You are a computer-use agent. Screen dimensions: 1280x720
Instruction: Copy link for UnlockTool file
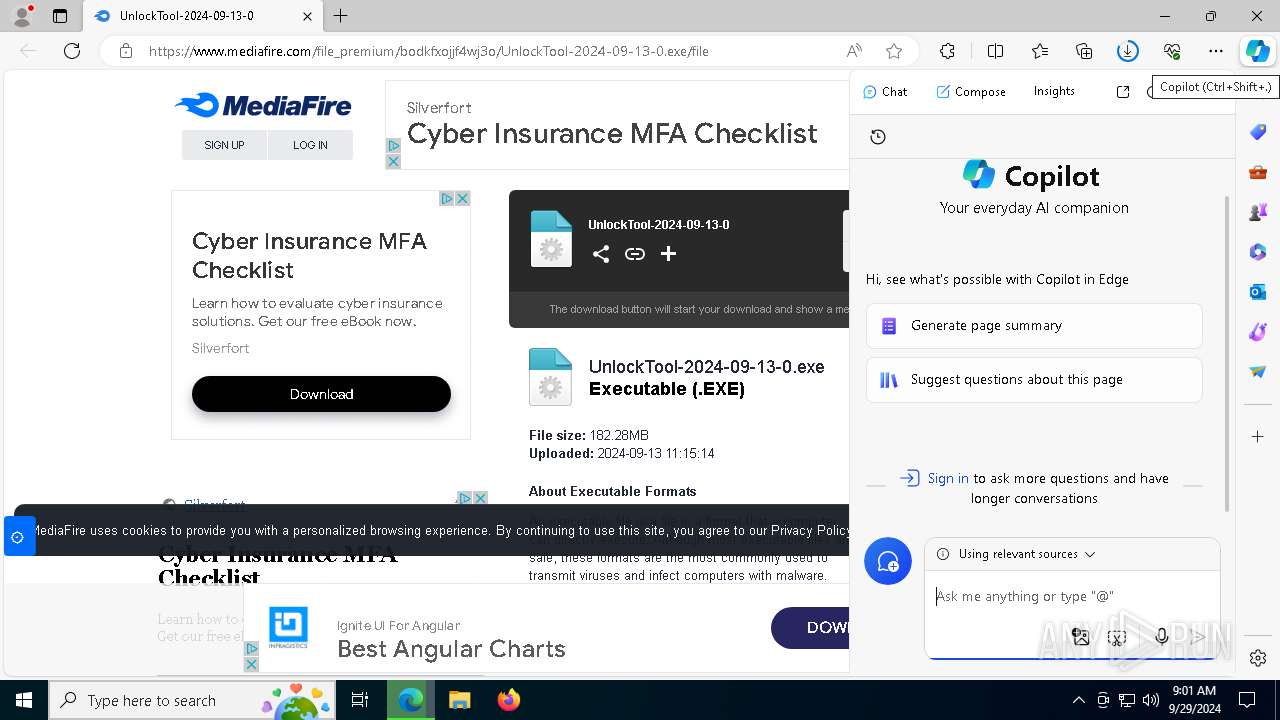click(635, 254)
